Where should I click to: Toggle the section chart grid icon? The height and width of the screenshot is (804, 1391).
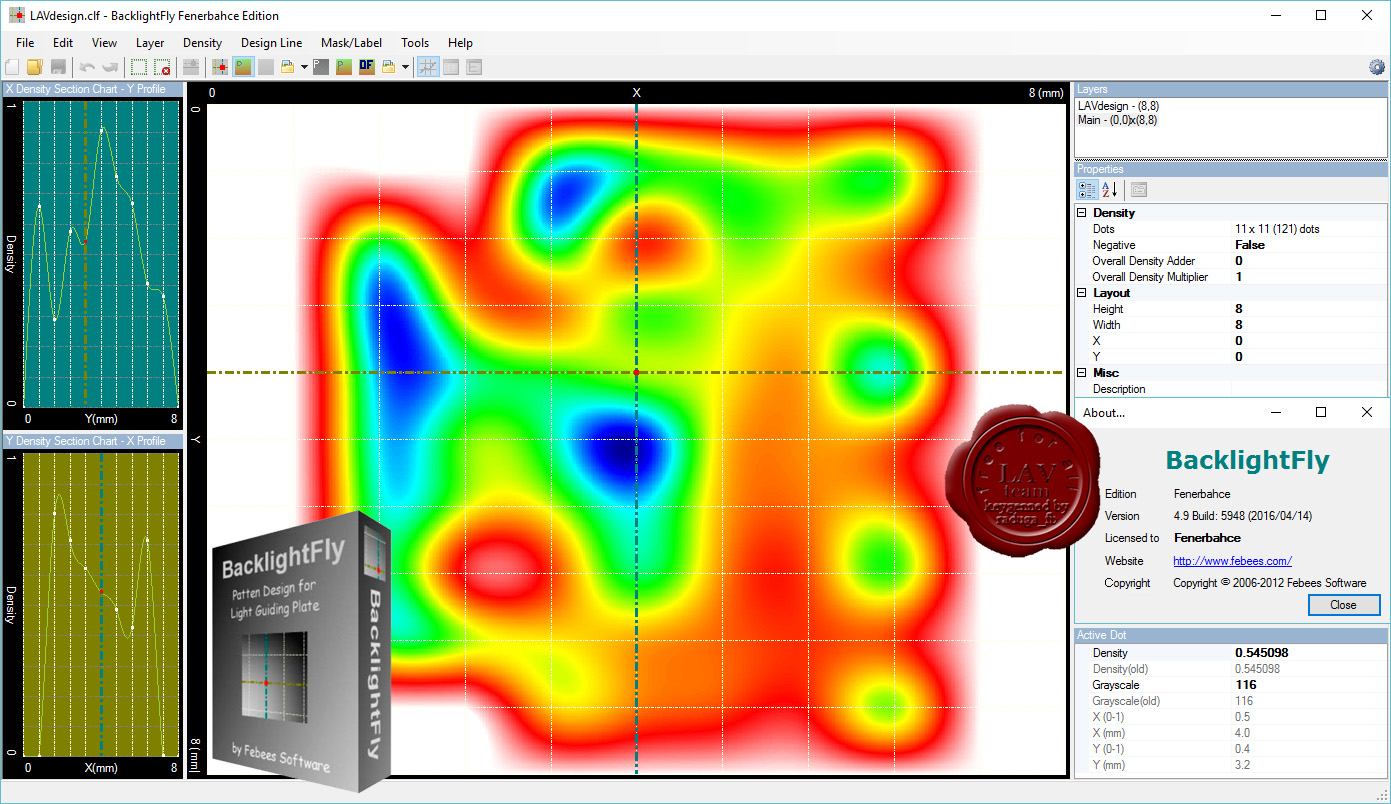point(428,67)
